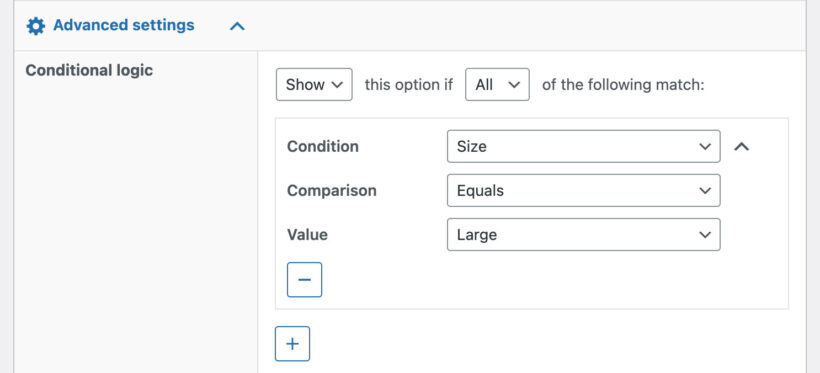Click the Comparison field label

pos(332,190)
